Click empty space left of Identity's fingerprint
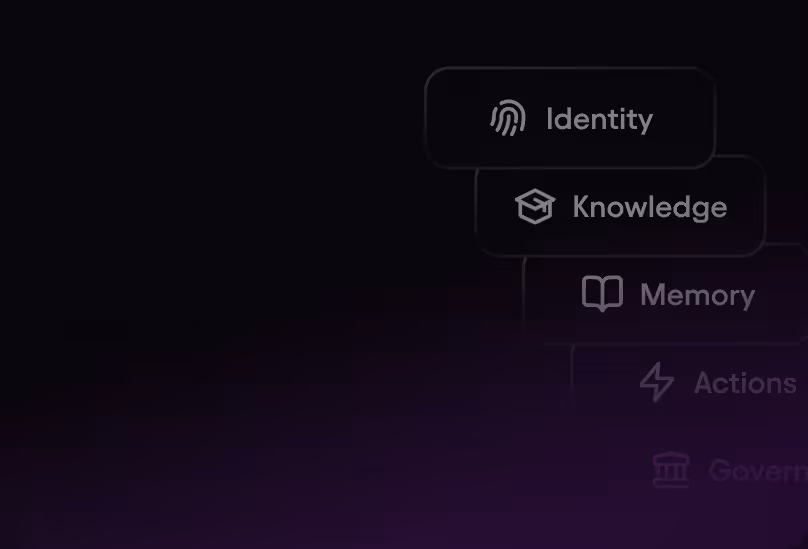The height and width of the screenshot is (549, 808). pos(458,118)
